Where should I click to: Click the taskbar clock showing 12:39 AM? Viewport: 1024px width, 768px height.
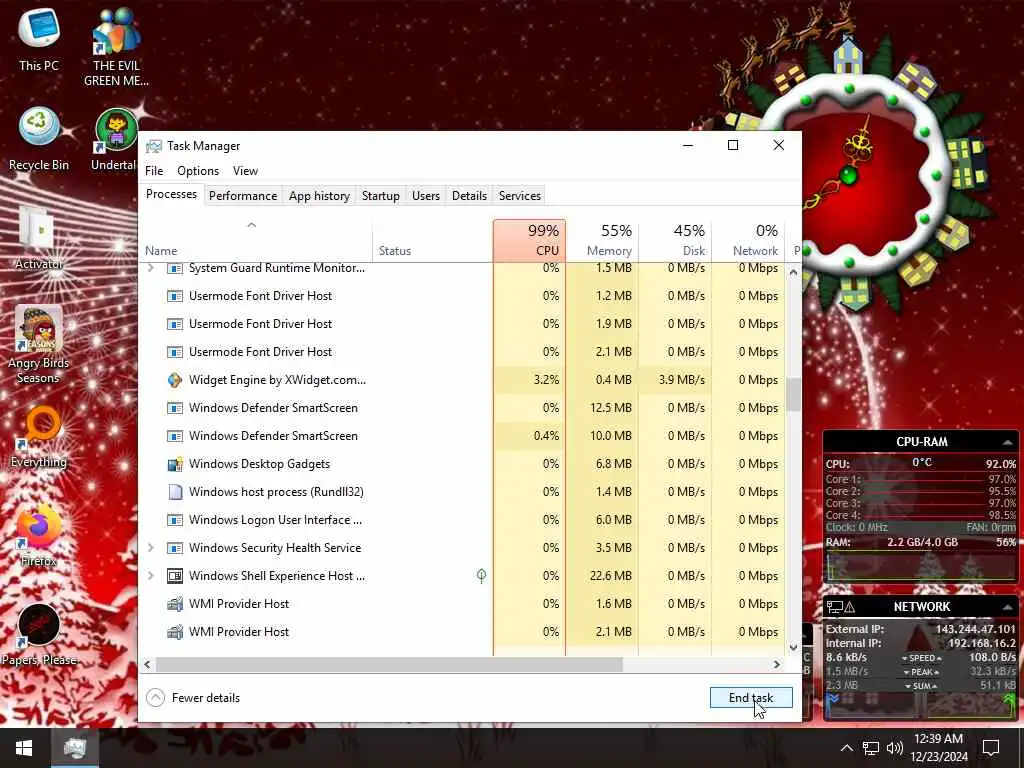(x=938, y=748)
